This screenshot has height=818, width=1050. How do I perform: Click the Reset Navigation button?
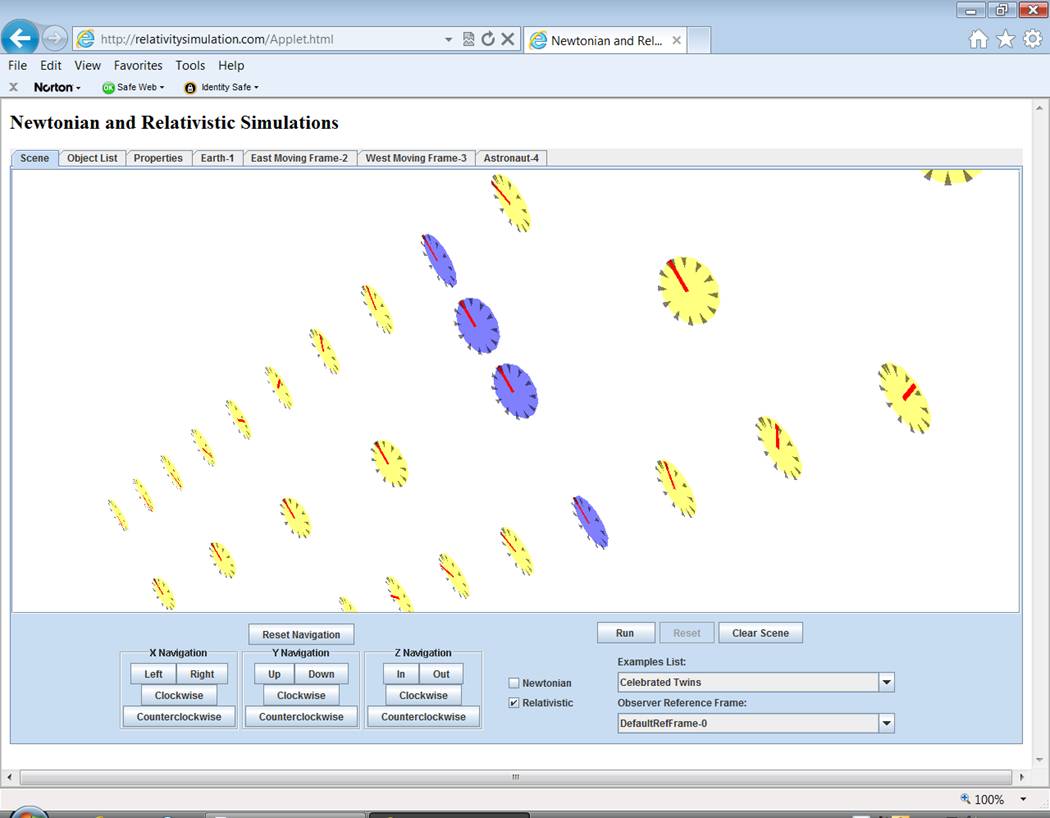301,634
